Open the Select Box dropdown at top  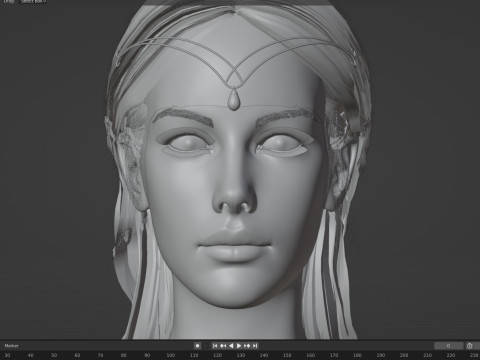33,2
